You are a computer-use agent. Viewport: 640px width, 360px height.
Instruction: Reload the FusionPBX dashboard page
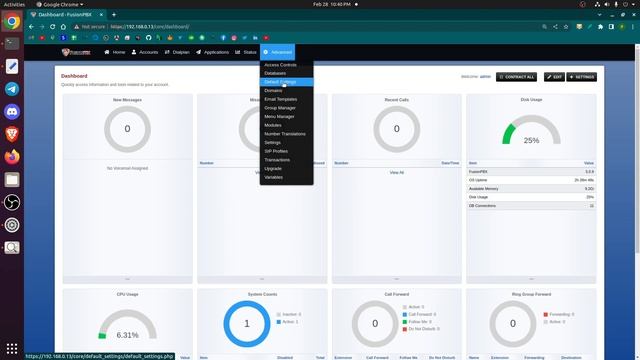point(52,27)
